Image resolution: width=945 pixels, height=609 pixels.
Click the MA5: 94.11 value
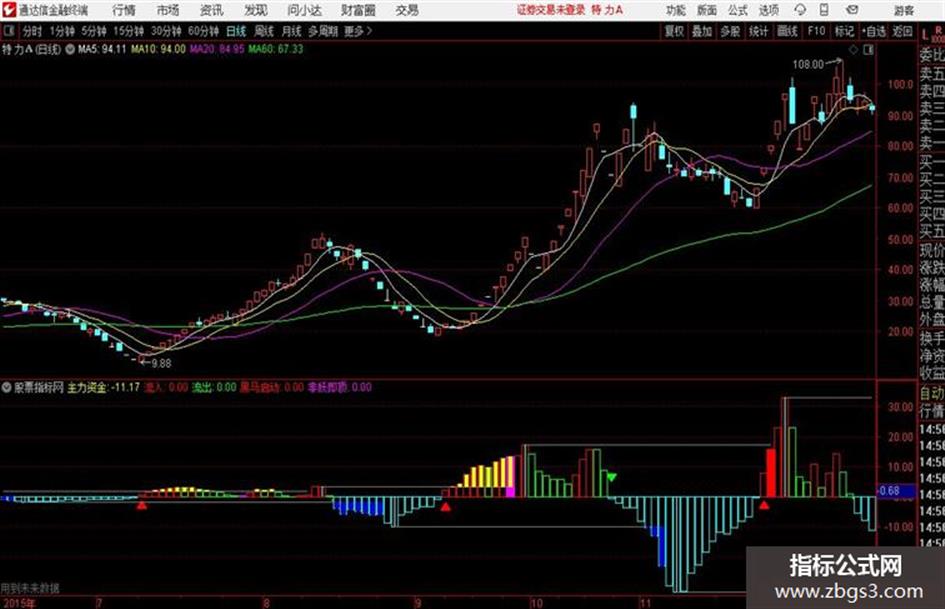point(102,49)
